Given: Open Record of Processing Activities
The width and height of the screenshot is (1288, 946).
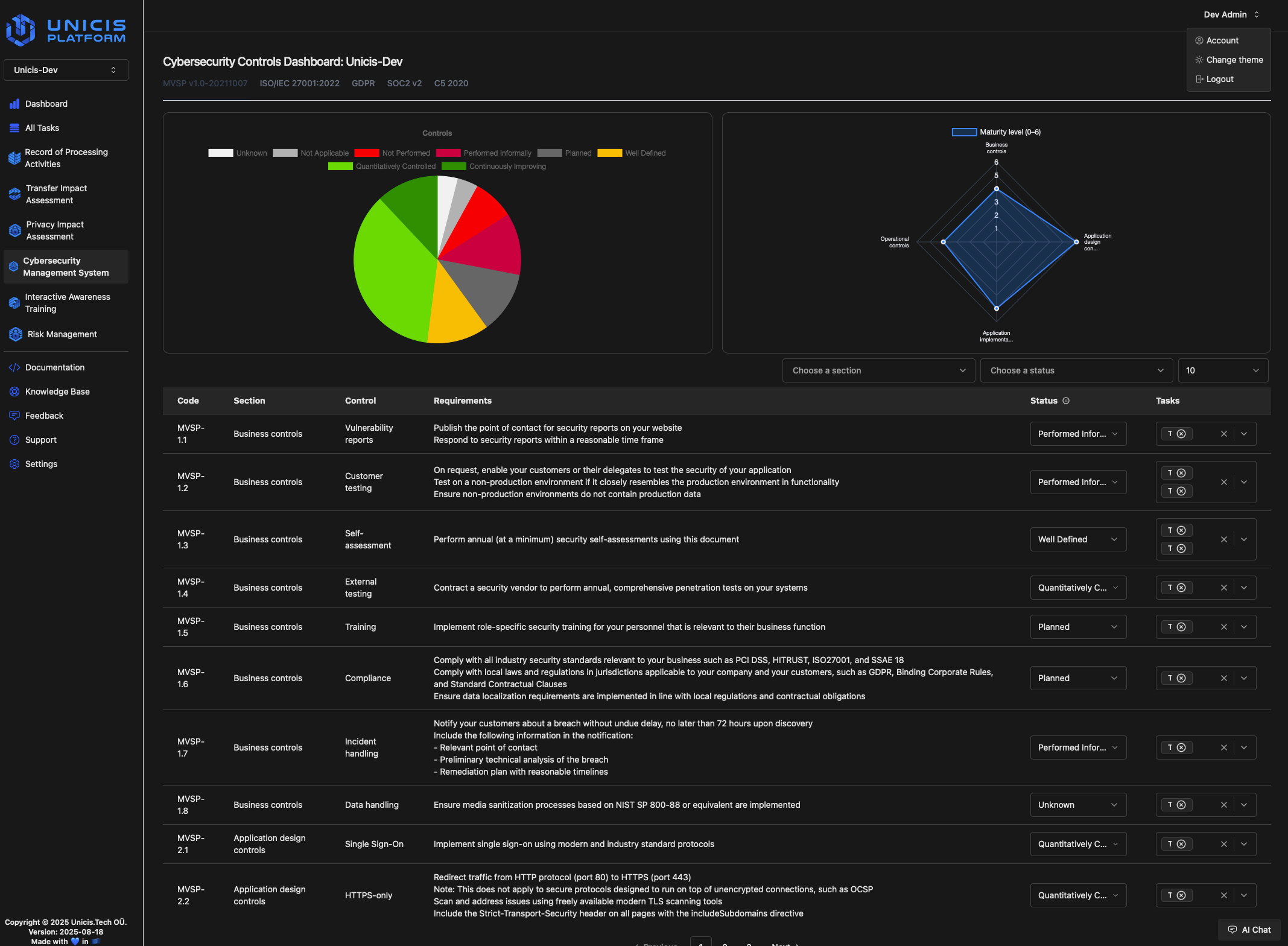Looking at the screenshot, I should pyautogui.click(x=66, y=157).
